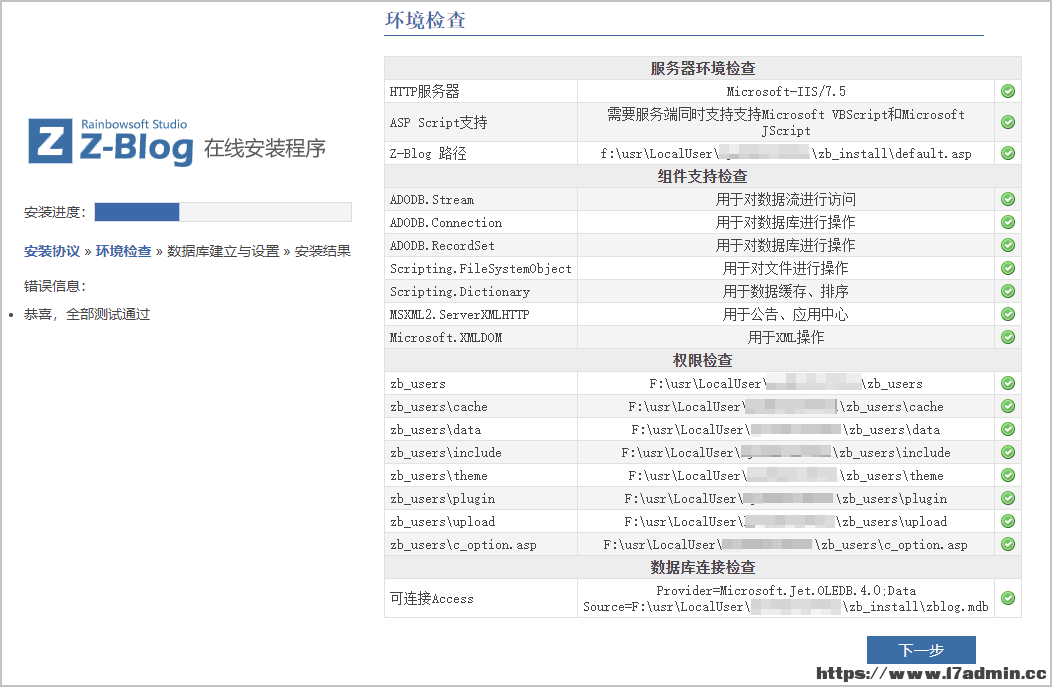Click green check icon for ADODB.RecordSet row

click(x=1008, y=245)
